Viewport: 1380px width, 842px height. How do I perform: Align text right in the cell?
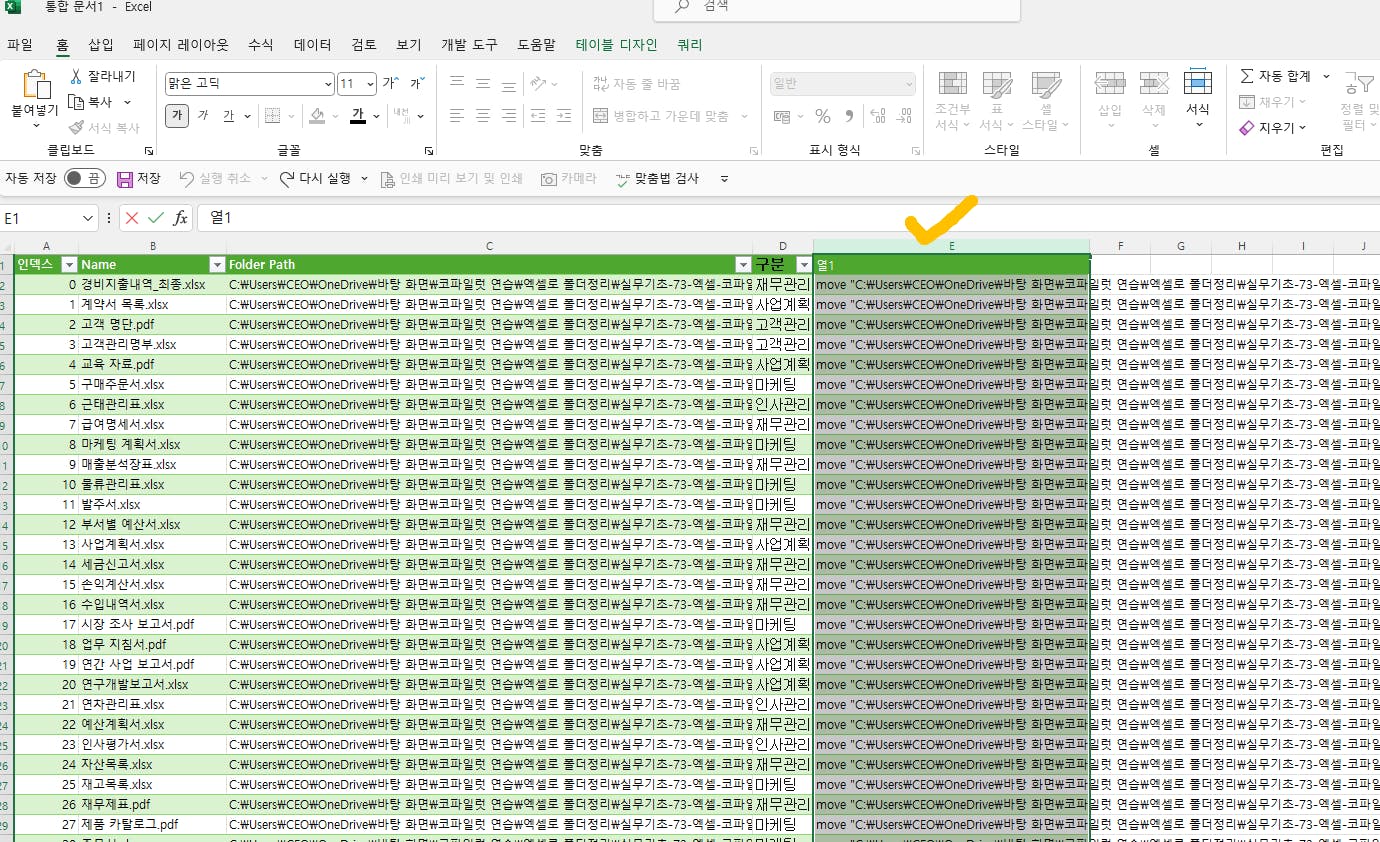[510, 116]
